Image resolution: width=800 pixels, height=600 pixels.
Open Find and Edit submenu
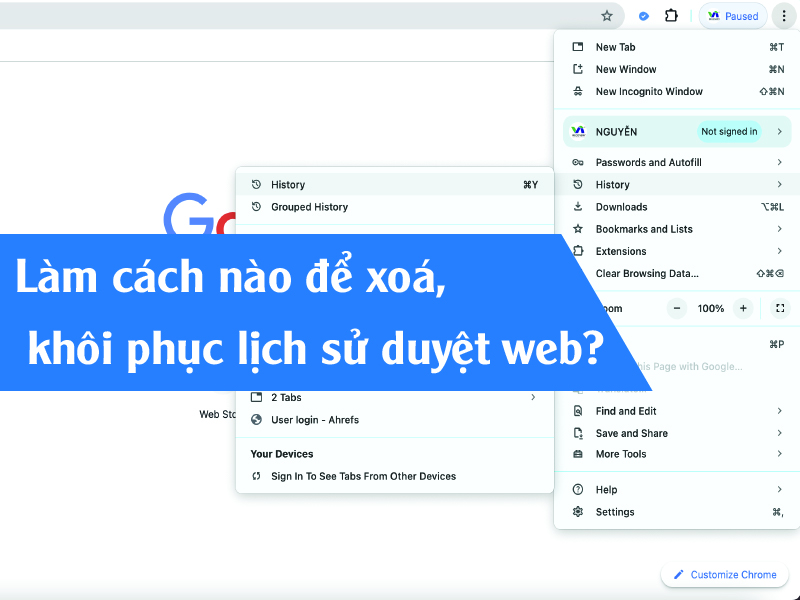677,411
